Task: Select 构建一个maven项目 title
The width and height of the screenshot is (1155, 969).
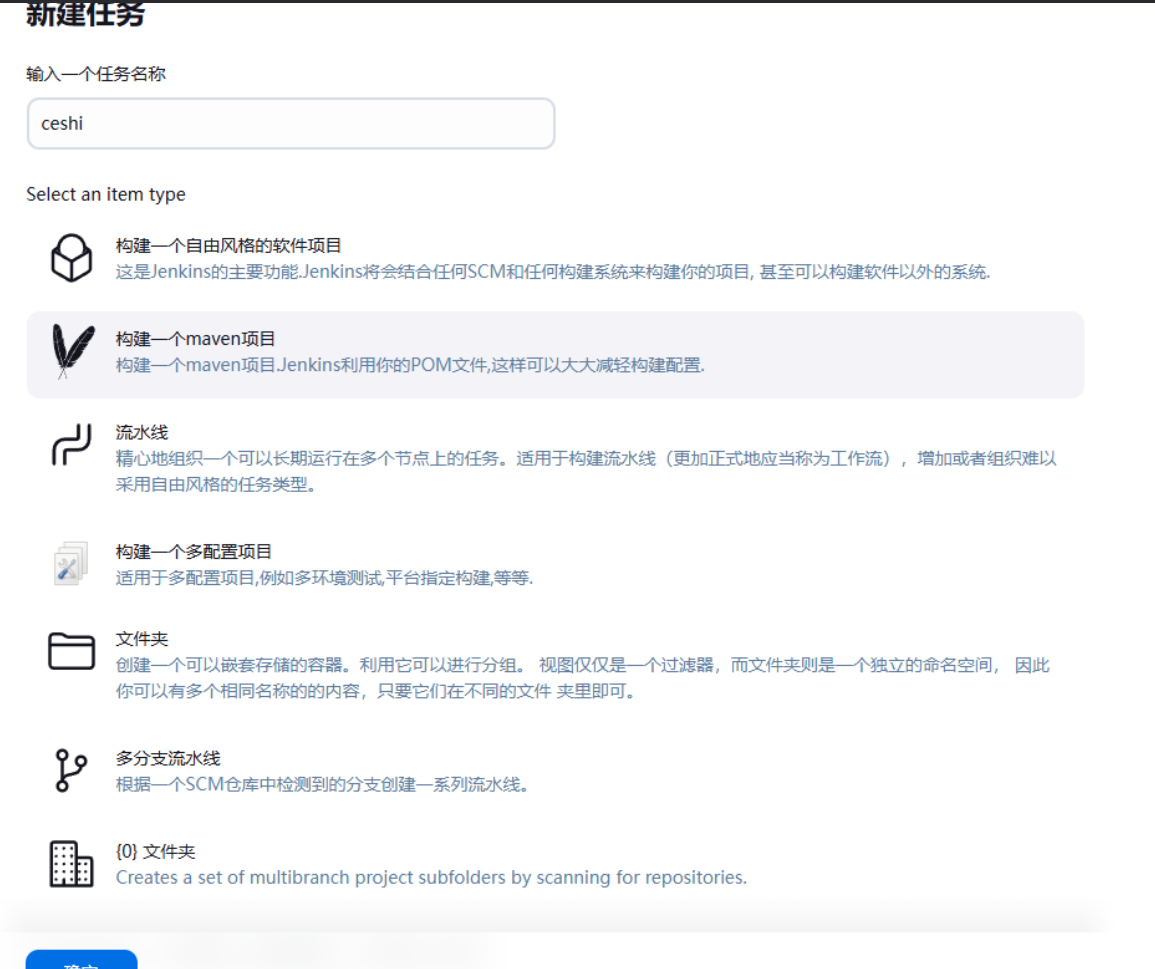Action: (x=195, y=339)
